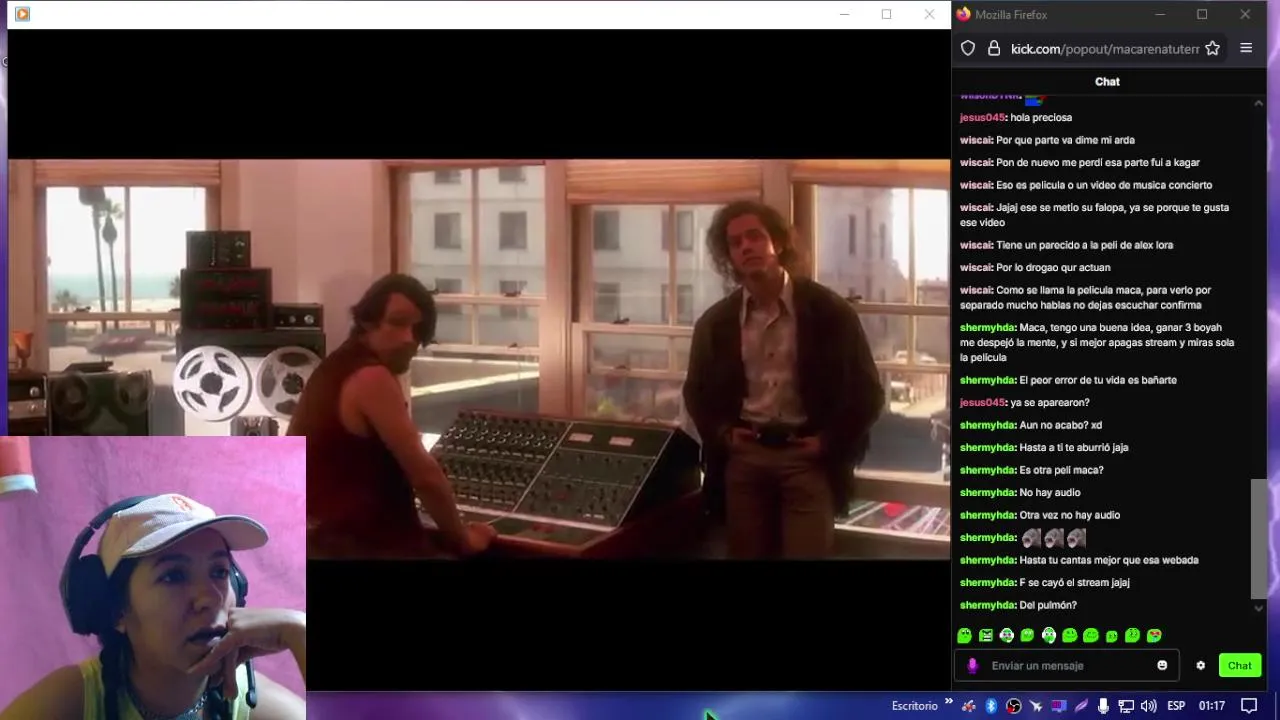Open username jesus045 on 'ya se aparearon?' message
Screen dimensions: 1280x720
tap(982, 402)
